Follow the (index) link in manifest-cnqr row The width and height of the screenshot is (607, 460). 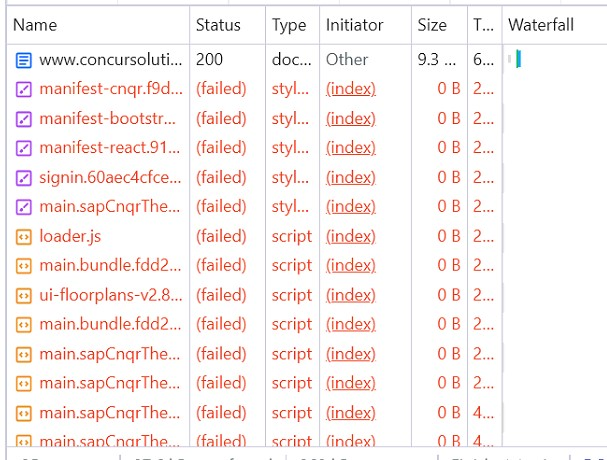coord(351,89)
